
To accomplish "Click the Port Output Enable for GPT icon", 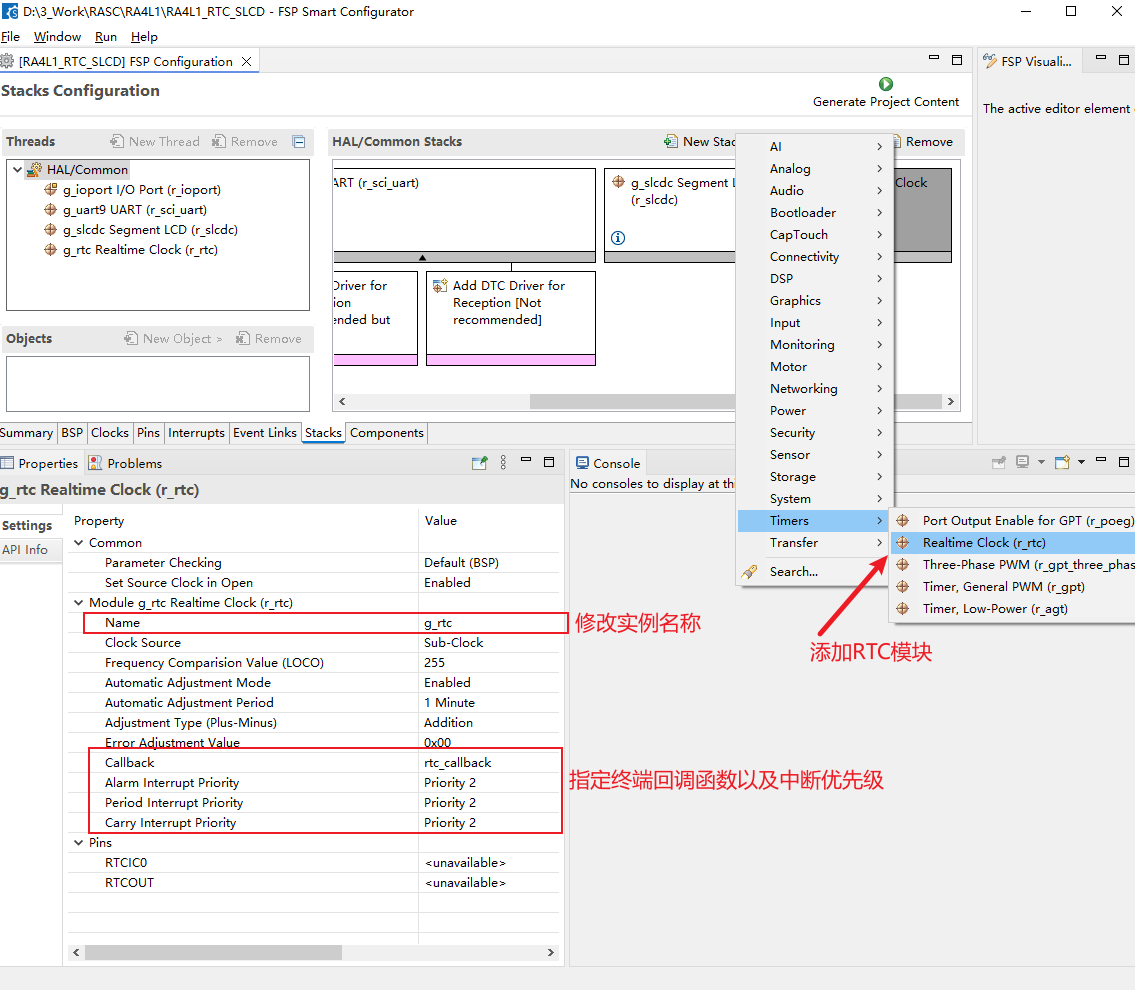I will click(903, 520).
